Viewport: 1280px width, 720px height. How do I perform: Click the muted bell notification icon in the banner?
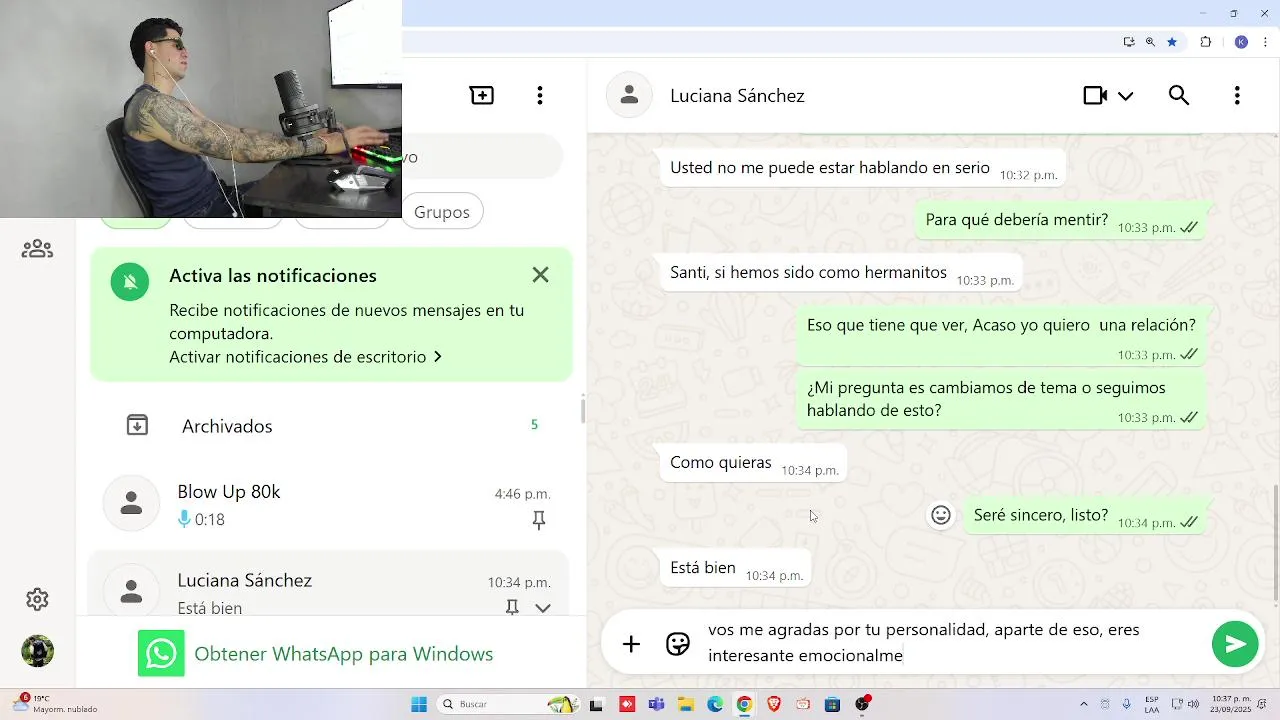[130, 282]
